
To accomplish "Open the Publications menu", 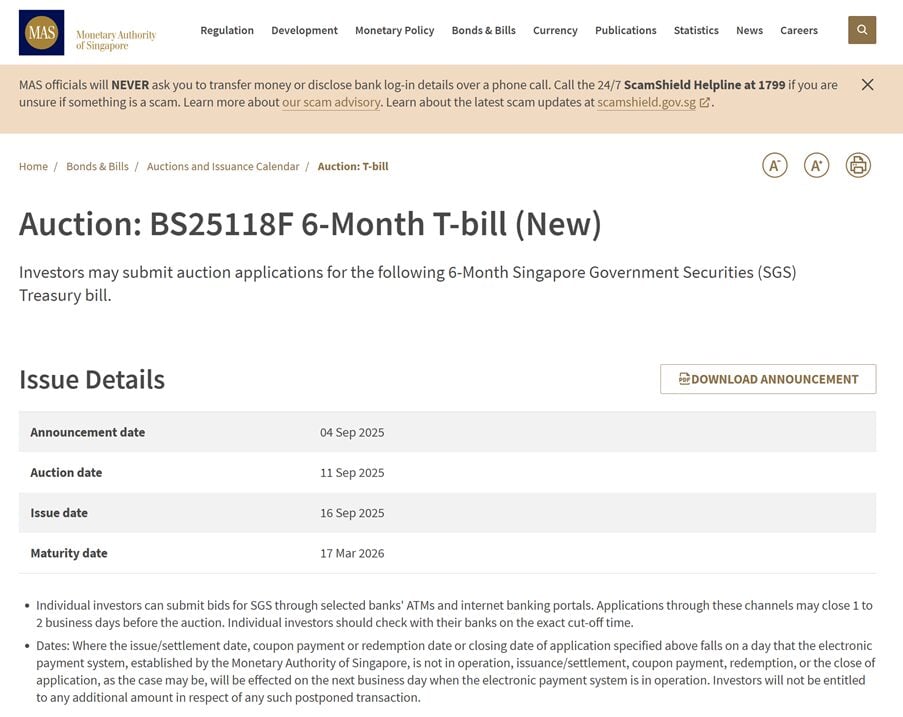I will pyautogui.click(x=625, y=31).
